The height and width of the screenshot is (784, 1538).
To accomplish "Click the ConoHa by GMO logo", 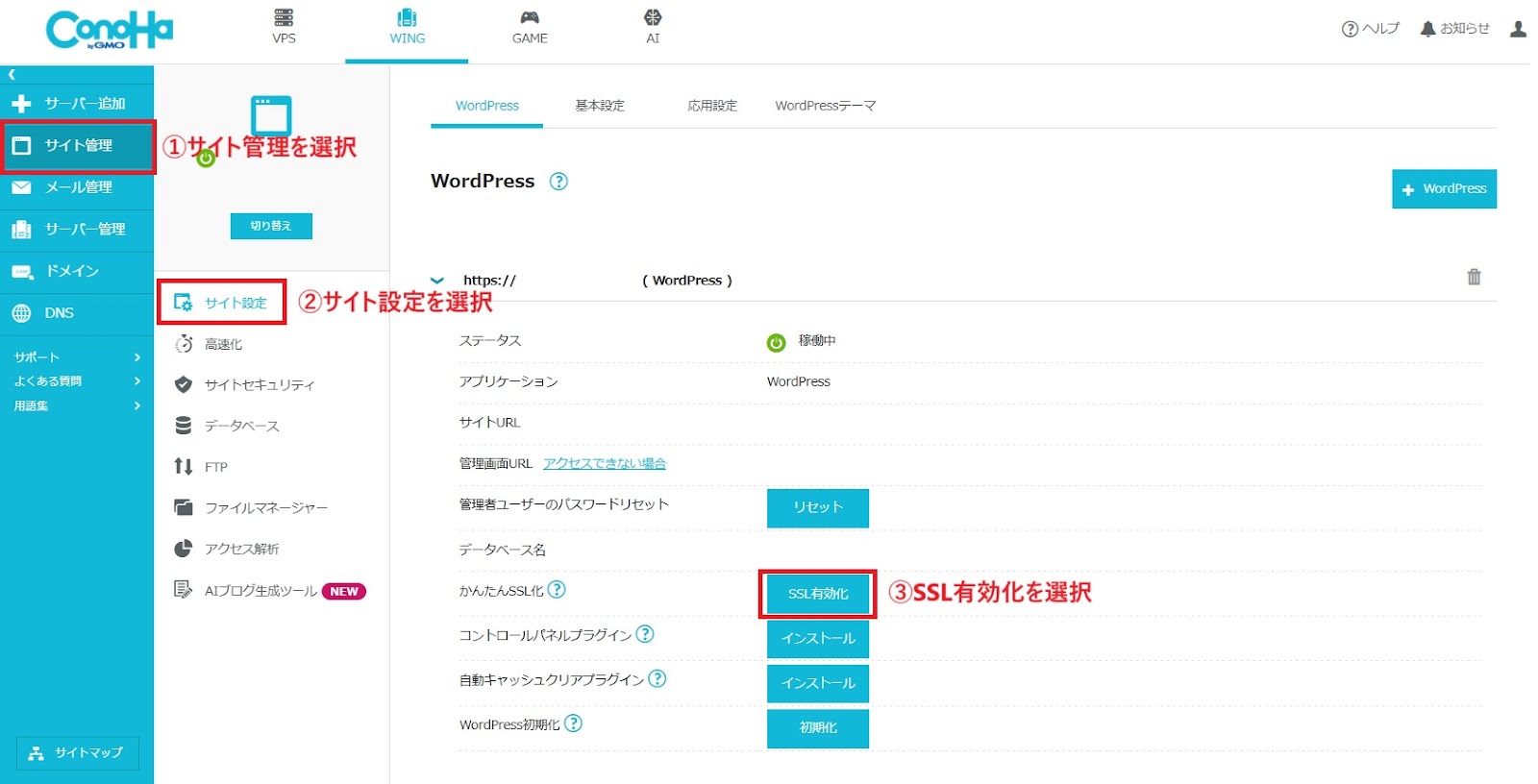I will pyautogui.click(x=109, y=31).
